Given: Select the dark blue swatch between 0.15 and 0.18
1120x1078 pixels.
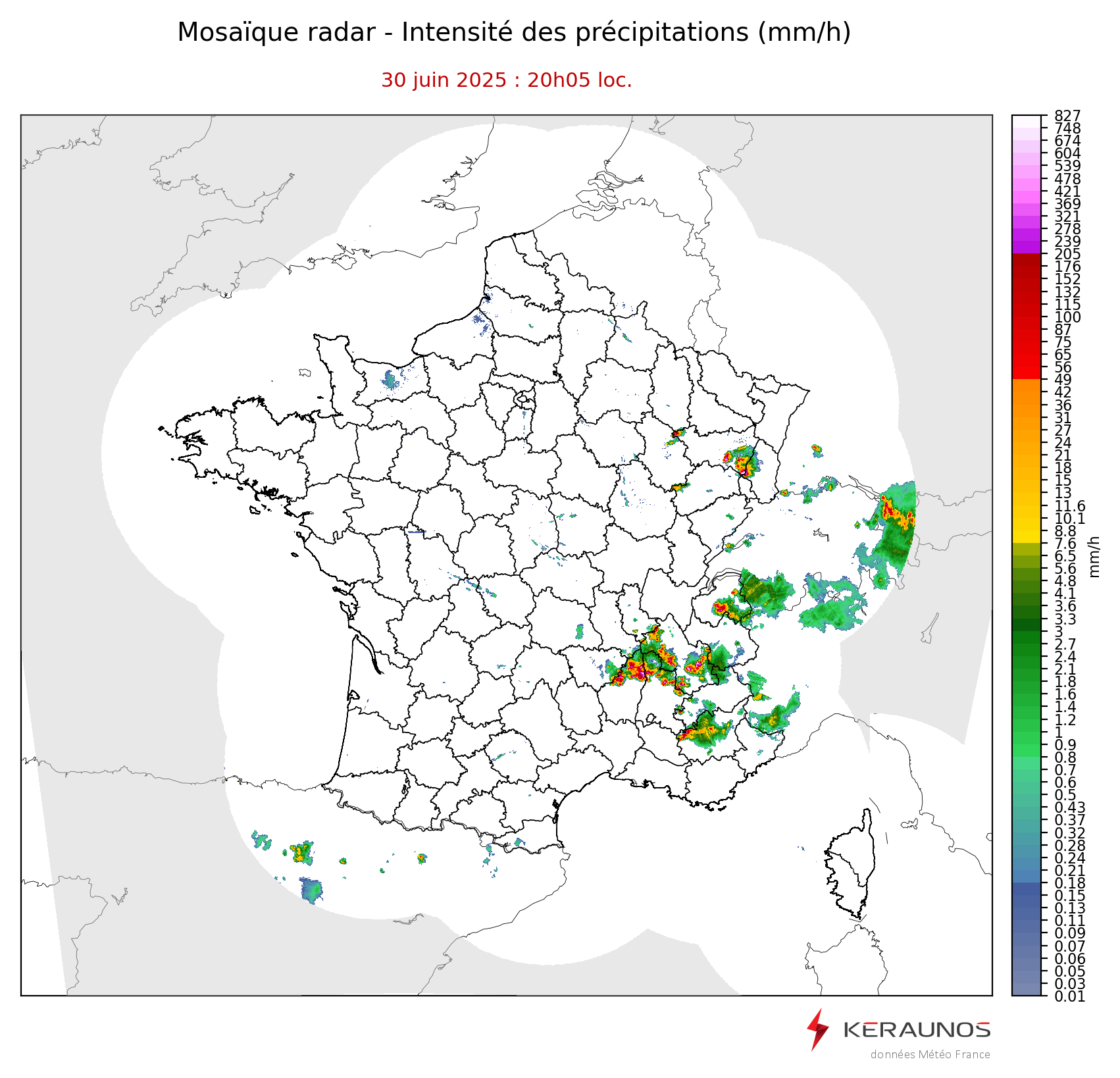Looking at the screenshot, I should coord(1027,889).
